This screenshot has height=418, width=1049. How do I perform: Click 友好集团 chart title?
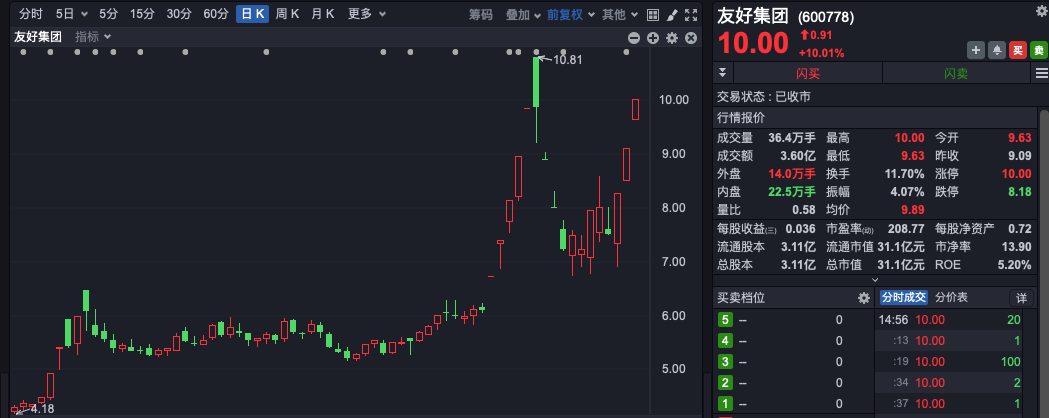[38, 37]
